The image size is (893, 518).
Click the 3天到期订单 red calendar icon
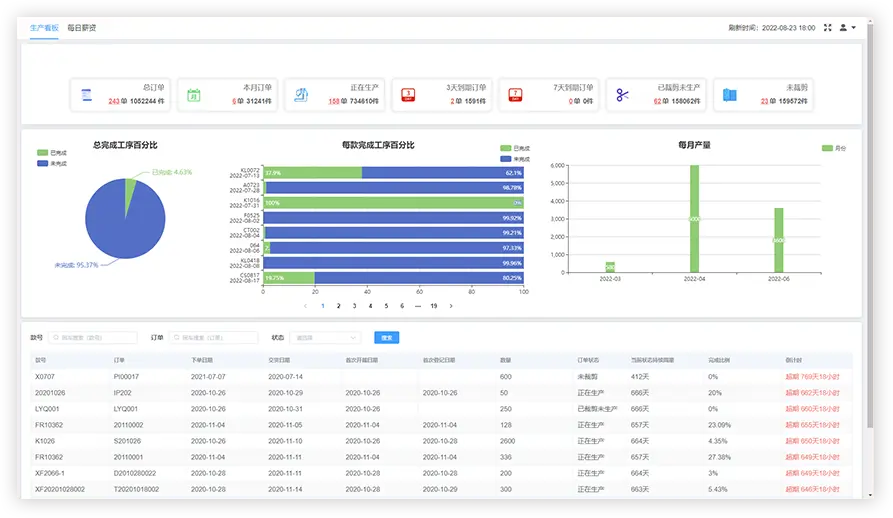coord(408,95)
